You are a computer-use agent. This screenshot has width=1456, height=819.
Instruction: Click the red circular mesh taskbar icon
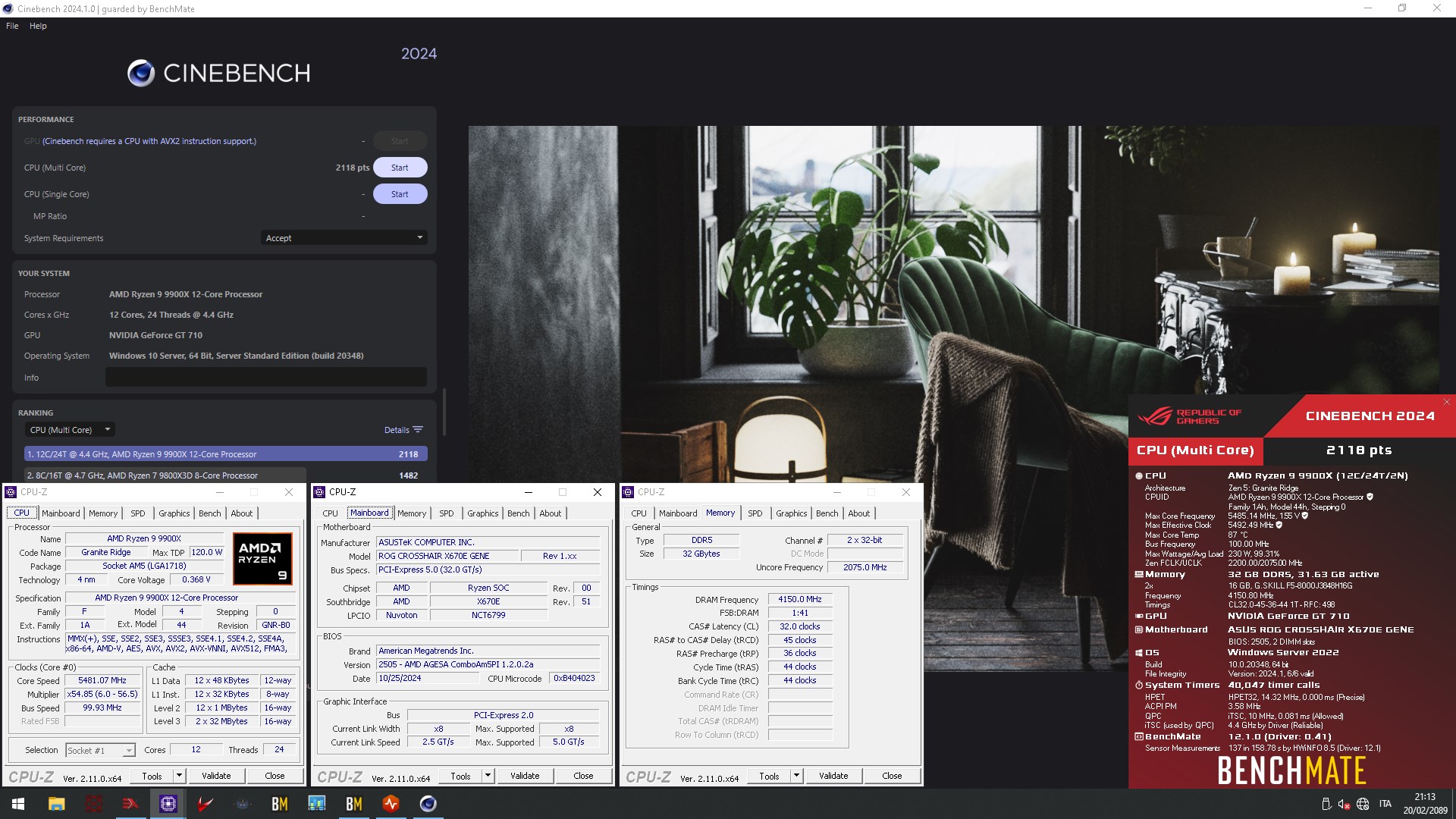[93, 804]
